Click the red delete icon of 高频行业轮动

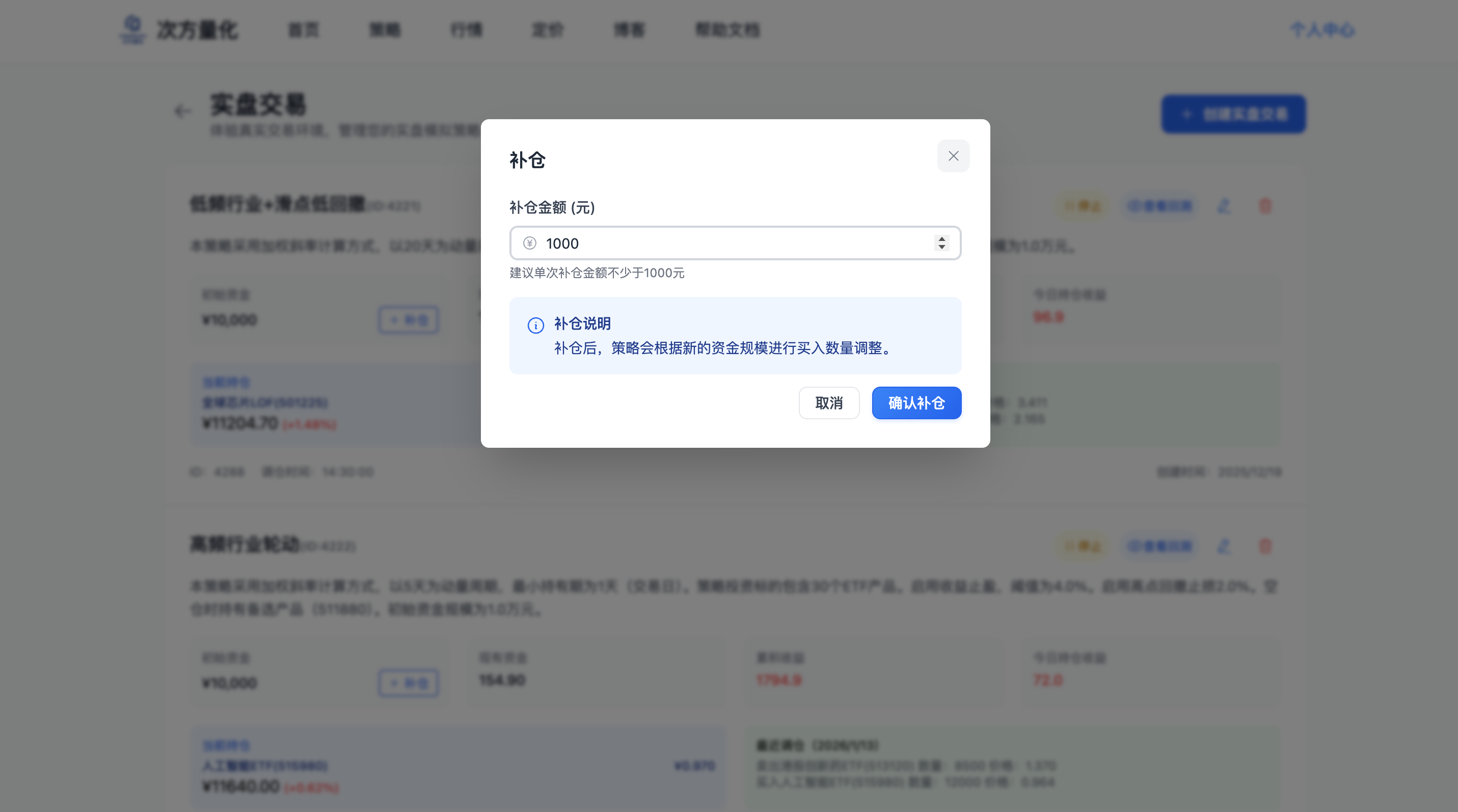[1265, 546]
